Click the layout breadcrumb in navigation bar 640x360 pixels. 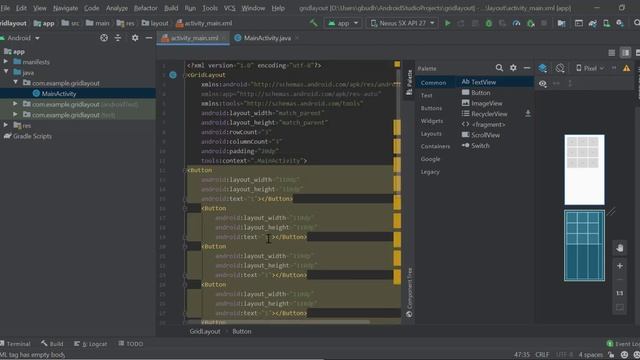coord(155,23)
